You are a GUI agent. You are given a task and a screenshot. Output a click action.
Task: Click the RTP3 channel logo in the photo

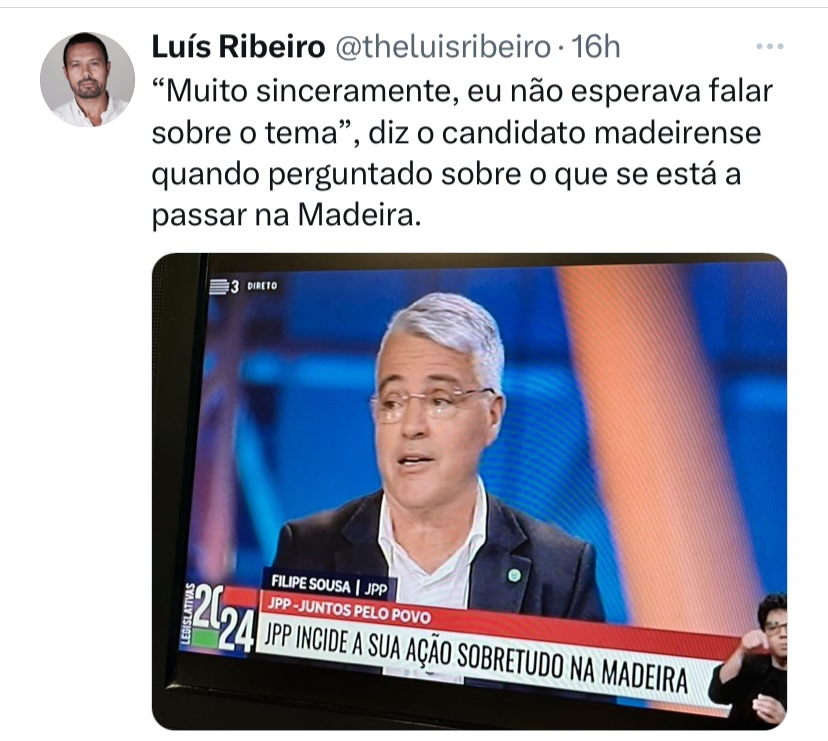pyautogui.click(x=224, y=287)
